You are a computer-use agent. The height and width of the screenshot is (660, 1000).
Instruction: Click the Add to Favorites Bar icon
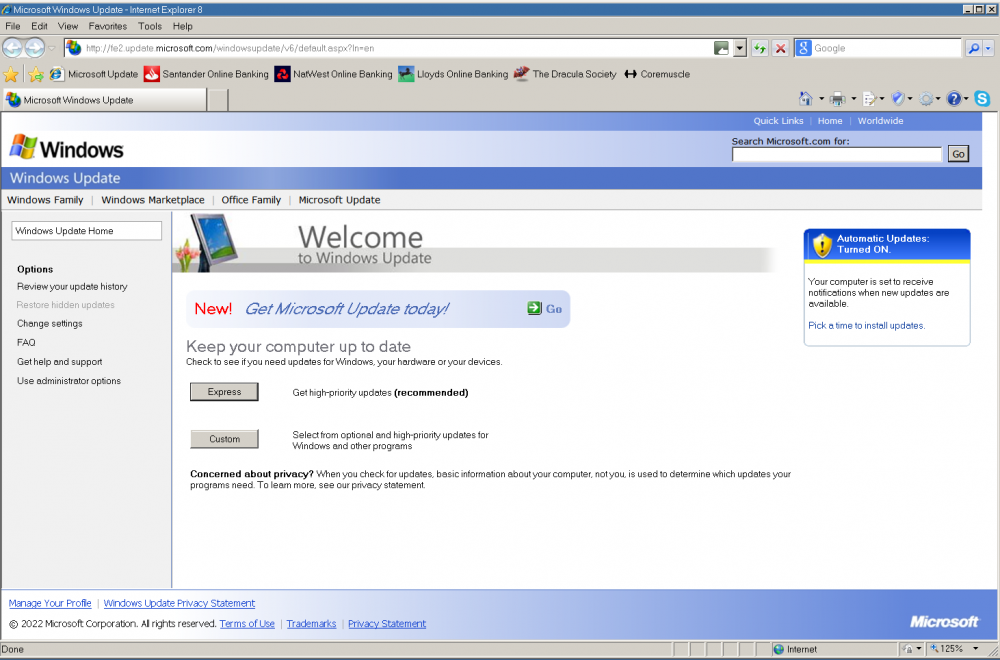click(36, 74)
